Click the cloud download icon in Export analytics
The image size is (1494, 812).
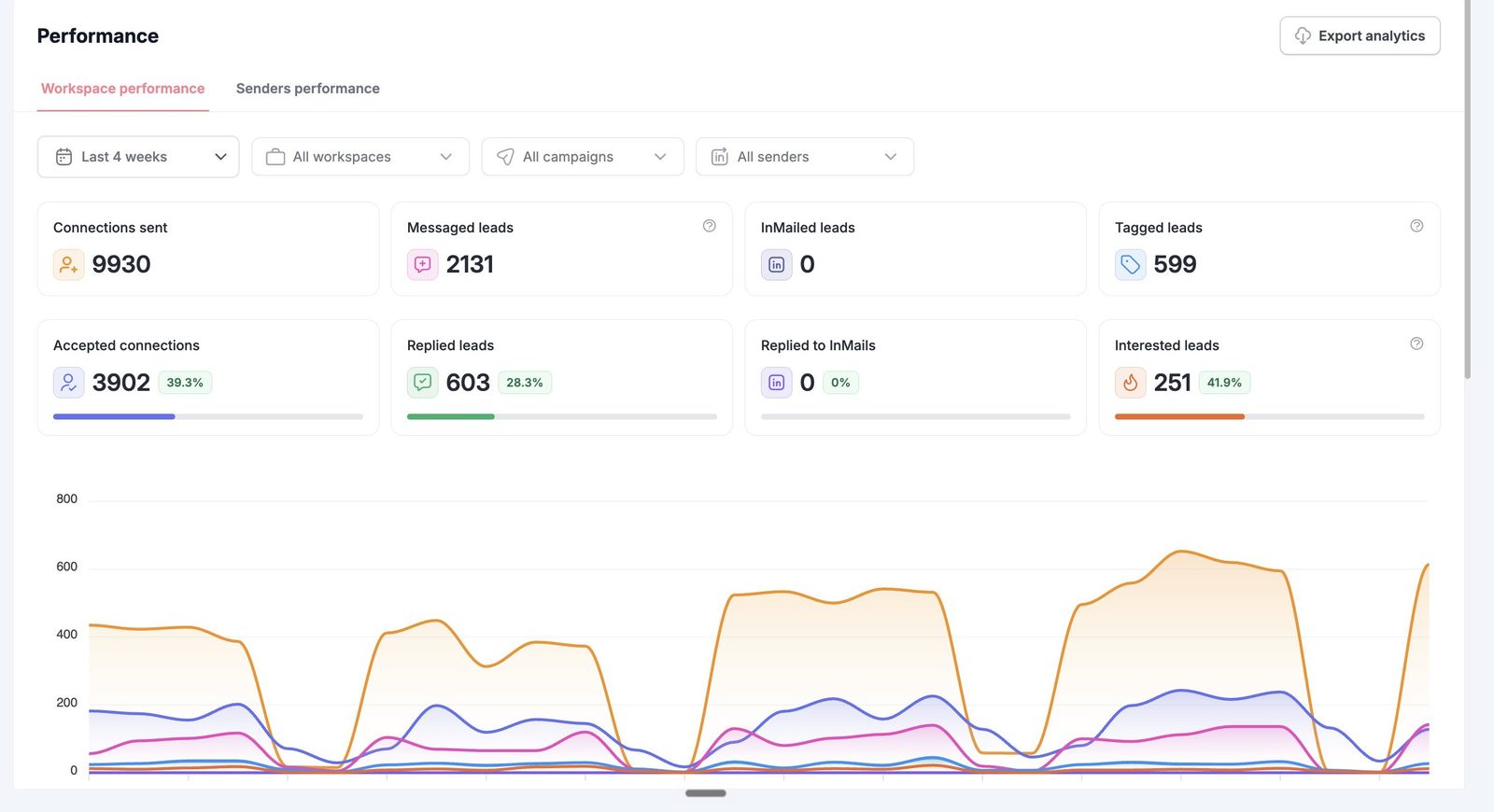click(1303, 35)
